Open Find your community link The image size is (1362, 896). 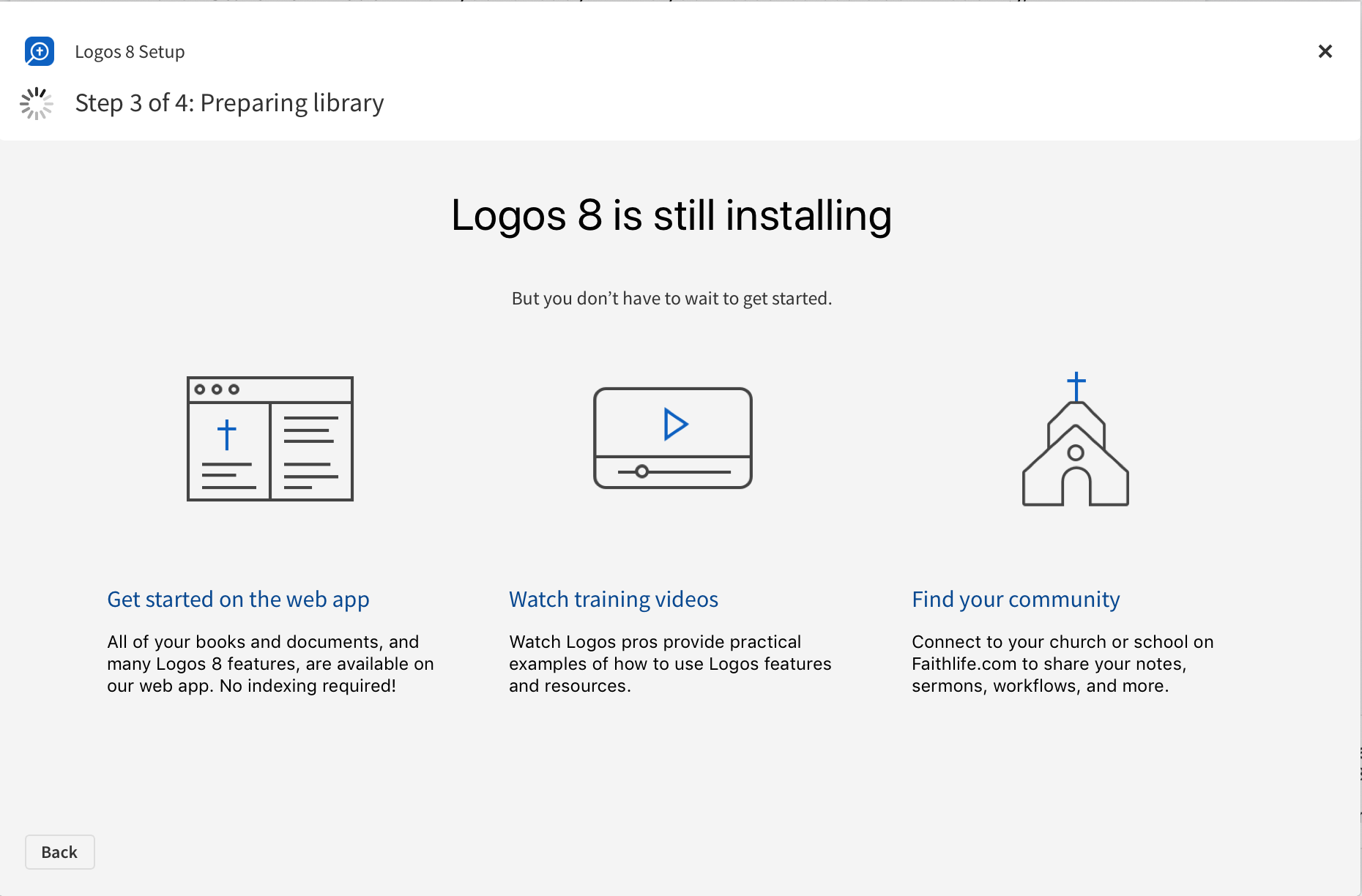(x=1016, y=600)
